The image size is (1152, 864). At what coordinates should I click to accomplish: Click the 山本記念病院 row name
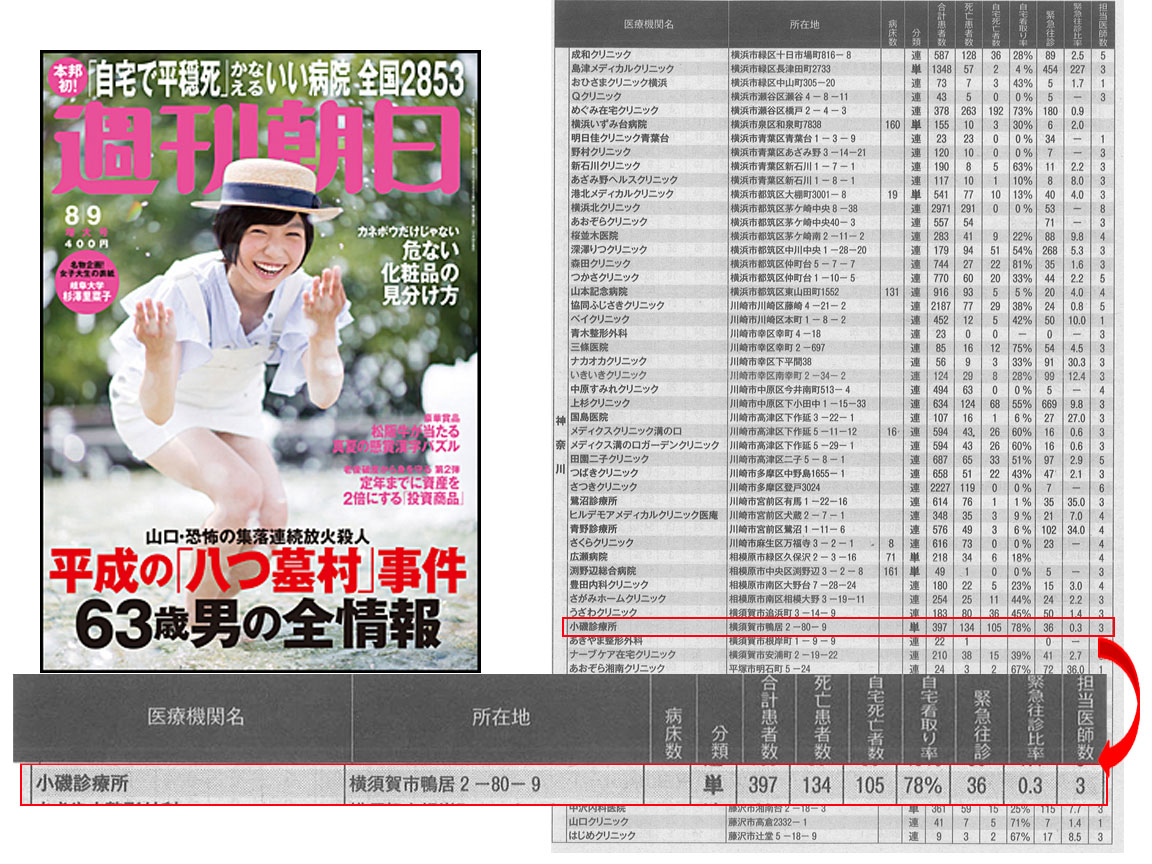599,292
